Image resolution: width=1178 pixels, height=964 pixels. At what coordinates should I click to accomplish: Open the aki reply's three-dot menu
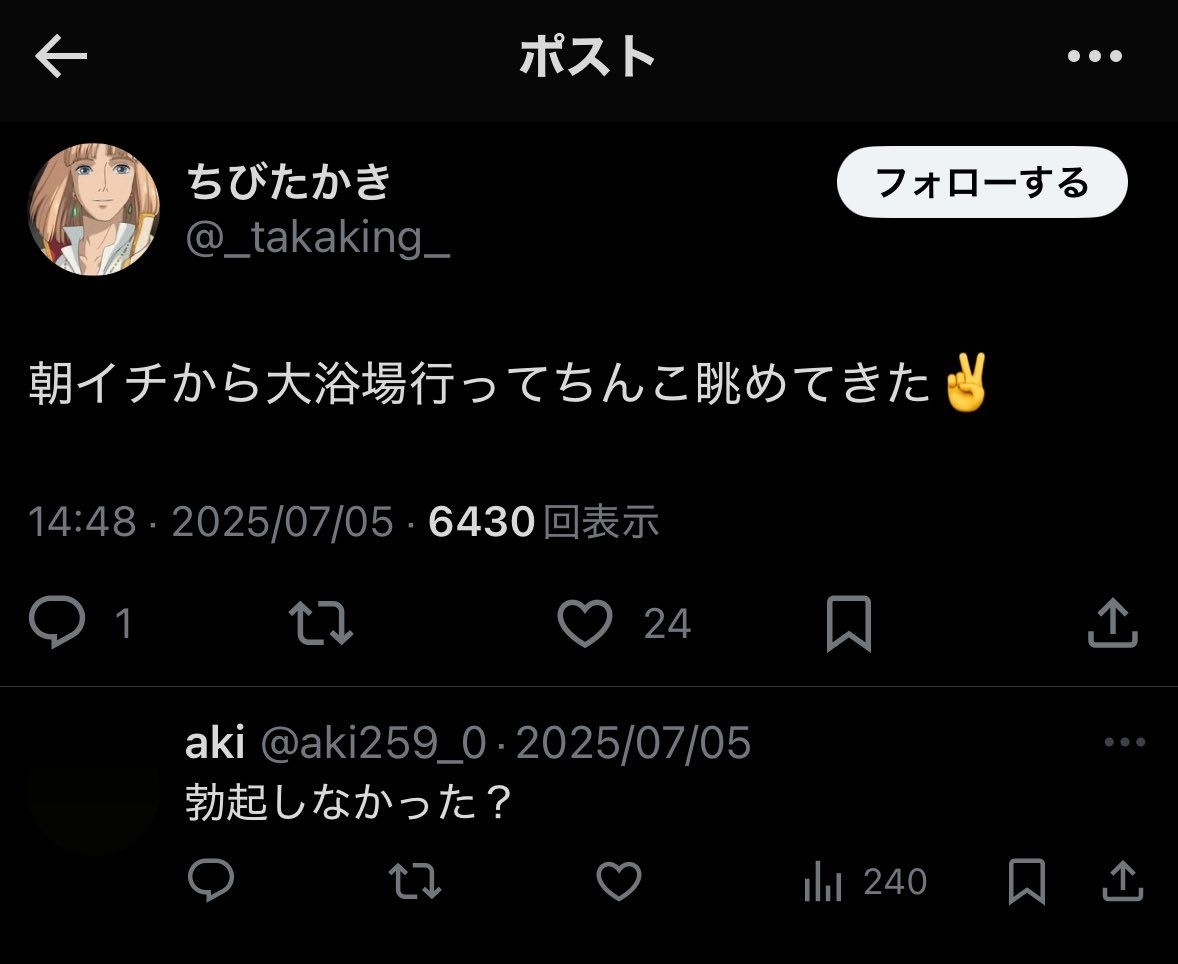point(1125,742)
